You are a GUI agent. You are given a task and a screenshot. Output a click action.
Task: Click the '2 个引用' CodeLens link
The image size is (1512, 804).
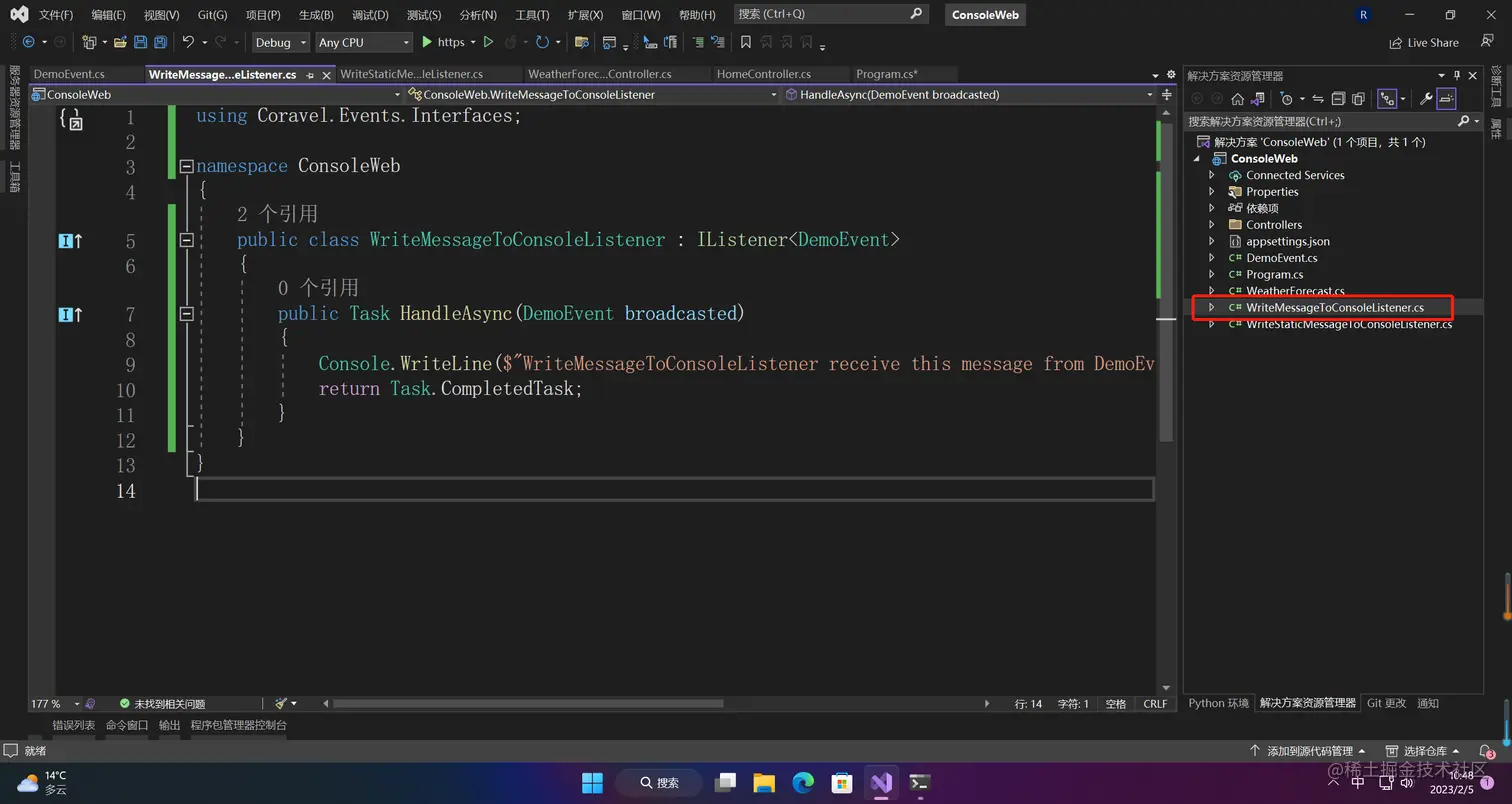click(x=277, y=214)
